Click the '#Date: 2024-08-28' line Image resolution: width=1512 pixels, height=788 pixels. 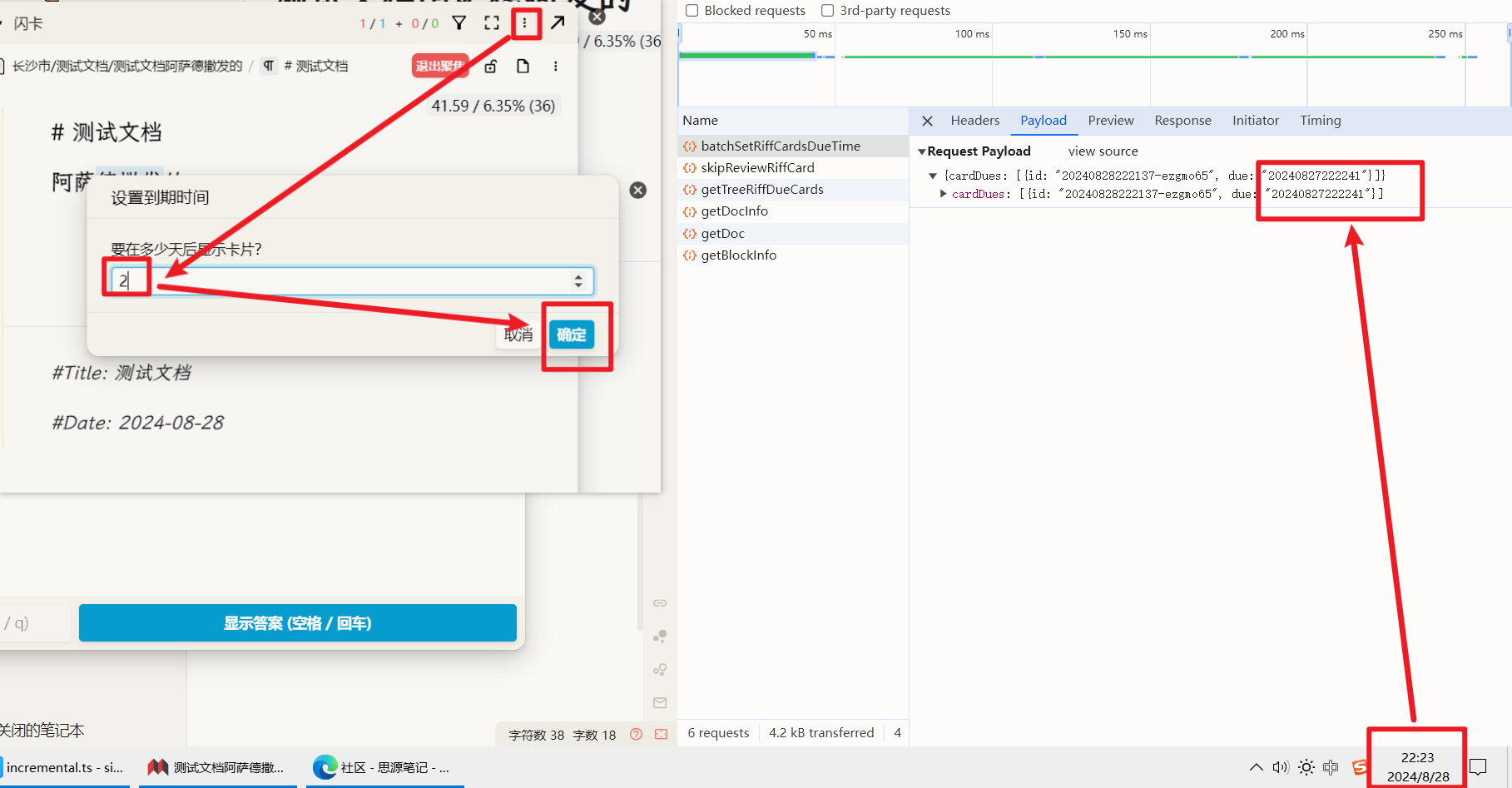click(138, 423)
